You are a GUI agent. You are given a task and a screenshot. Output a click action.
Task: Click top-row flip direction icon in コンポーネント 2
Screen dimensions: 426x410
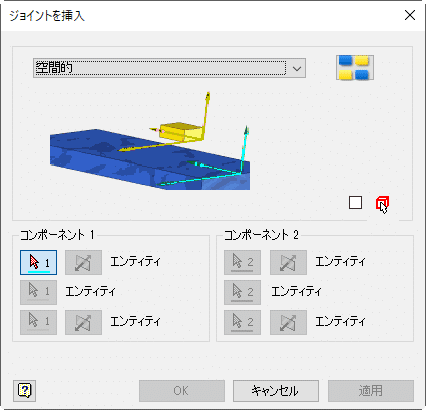pos(288,263)
